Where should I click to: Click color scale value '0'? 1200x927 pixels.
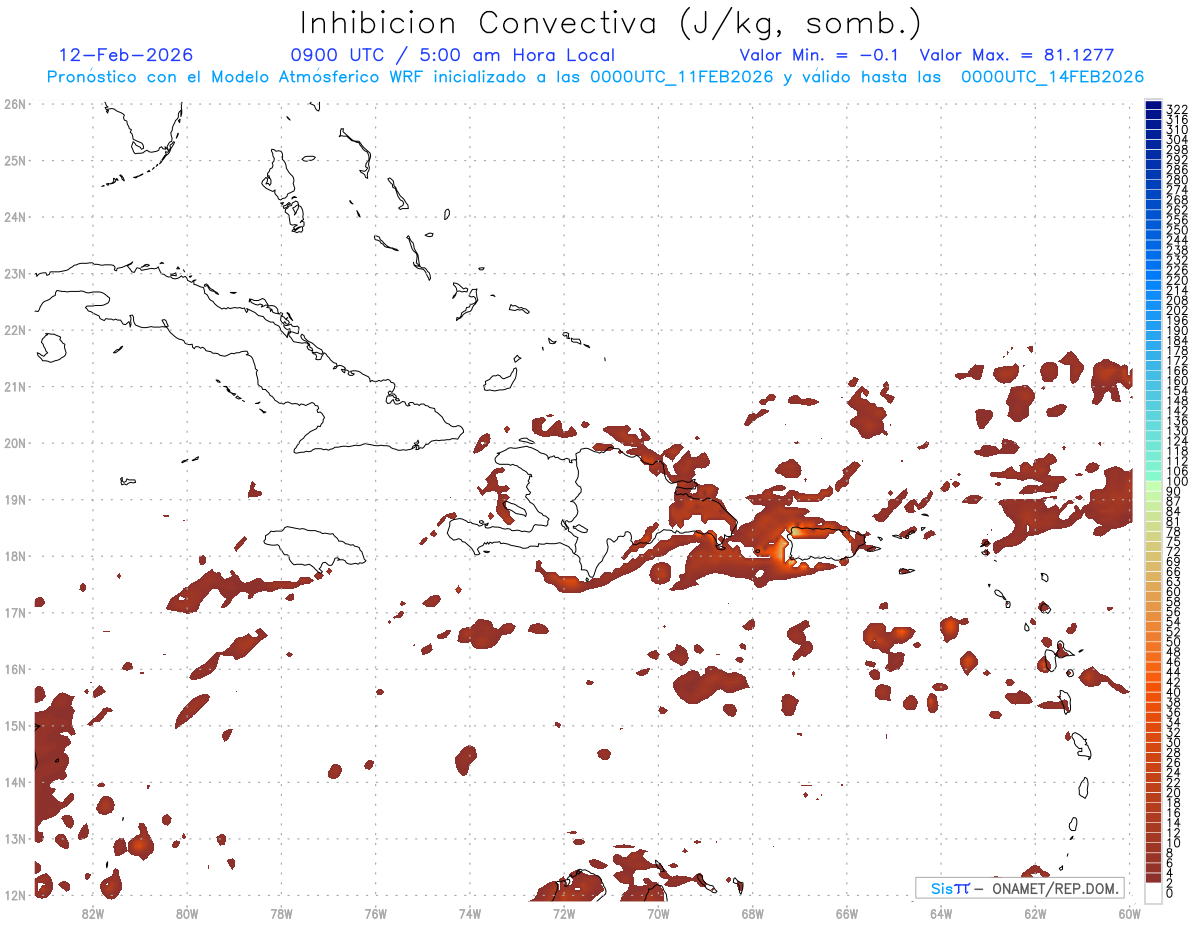coord(1171,893)
